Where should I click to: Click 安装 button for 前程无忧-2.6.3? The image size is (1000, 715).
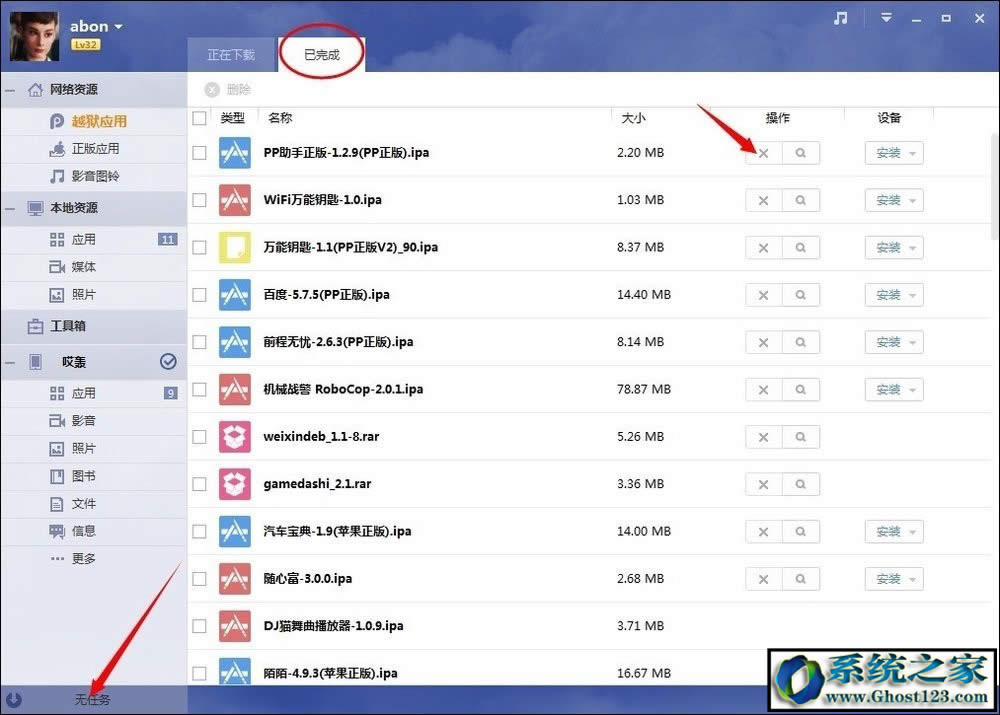coord(887,342)
